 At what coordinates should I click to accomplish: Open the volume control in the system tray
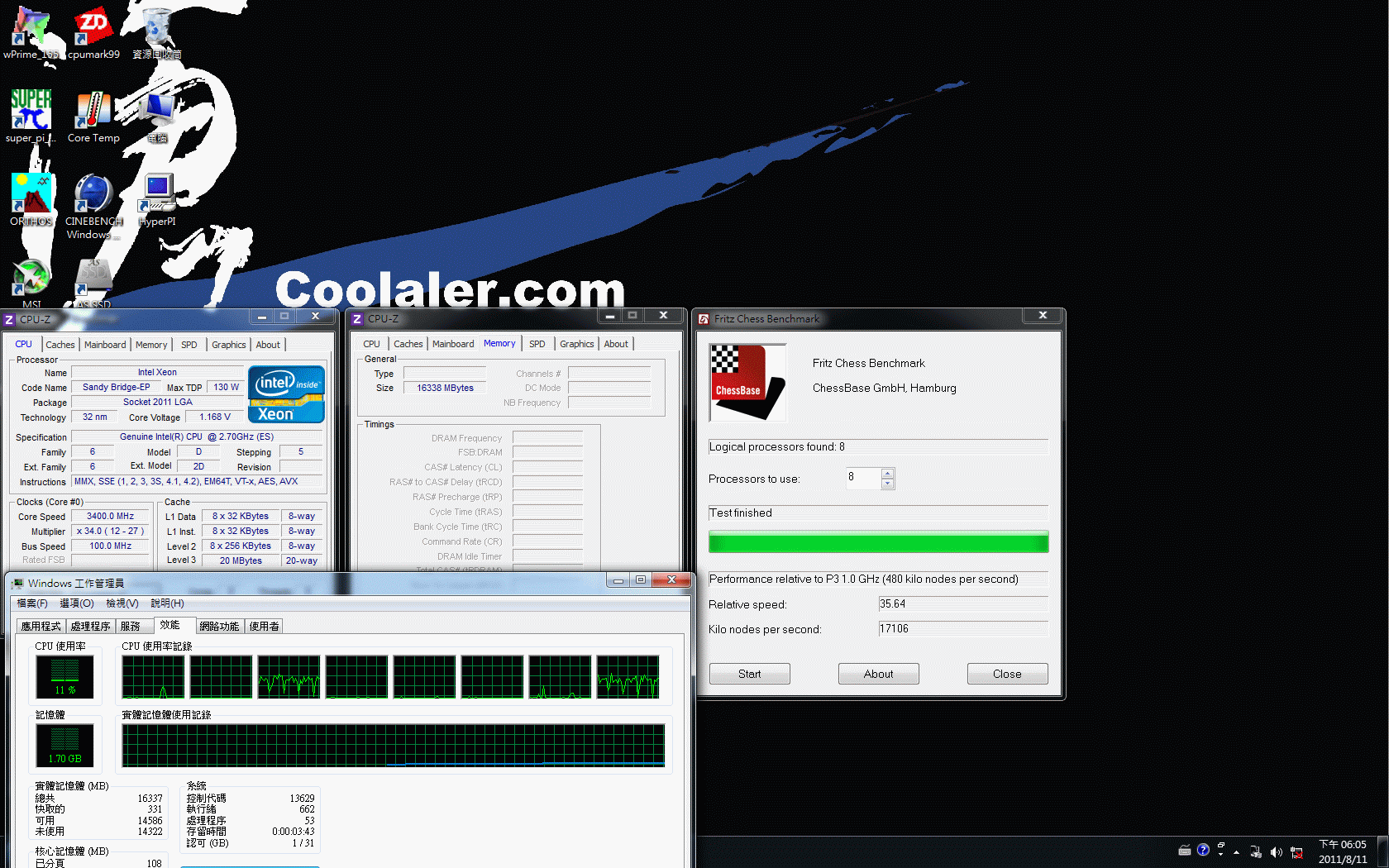(1276, 851)
